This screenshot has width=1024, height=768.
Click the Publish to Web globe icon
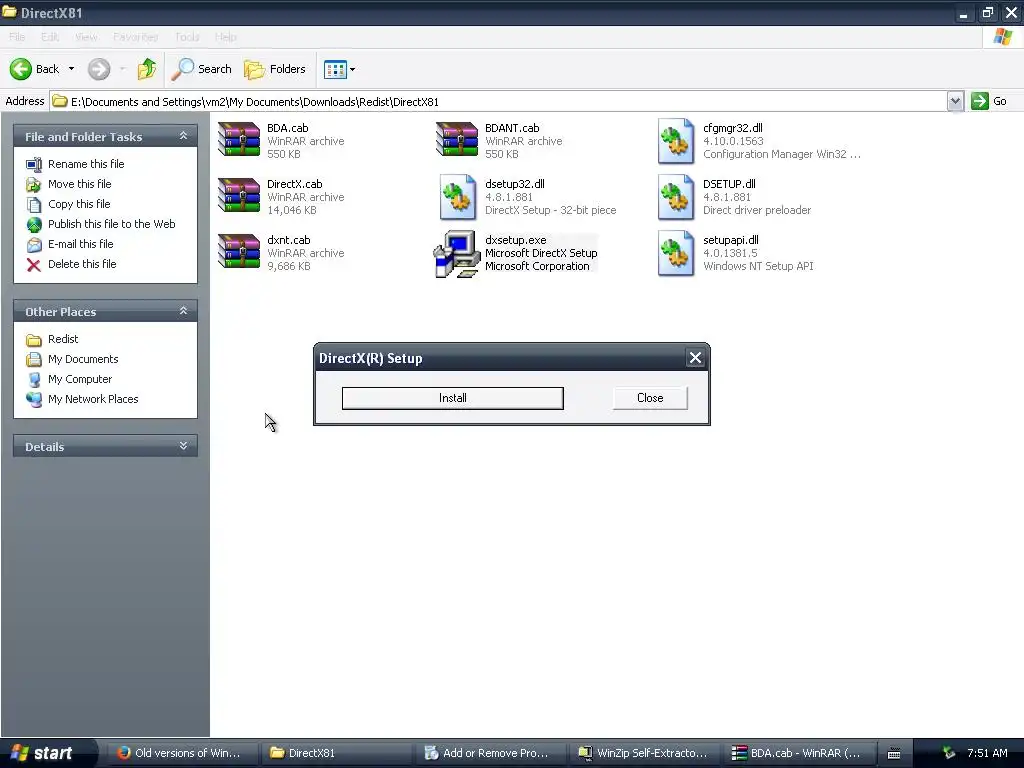pos(34,225)
